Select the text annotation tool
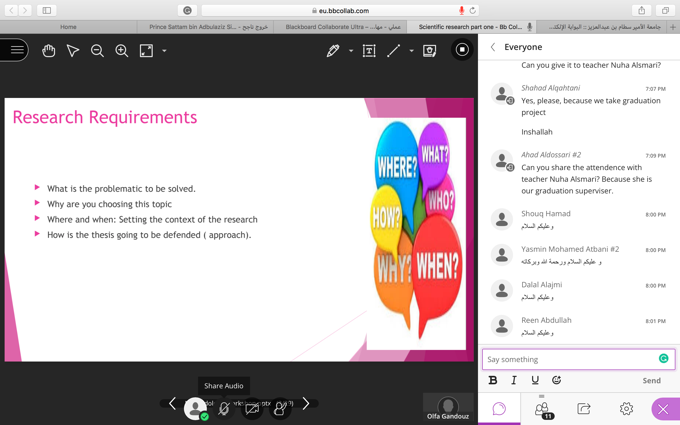The image size is (680, 425). 369,50
